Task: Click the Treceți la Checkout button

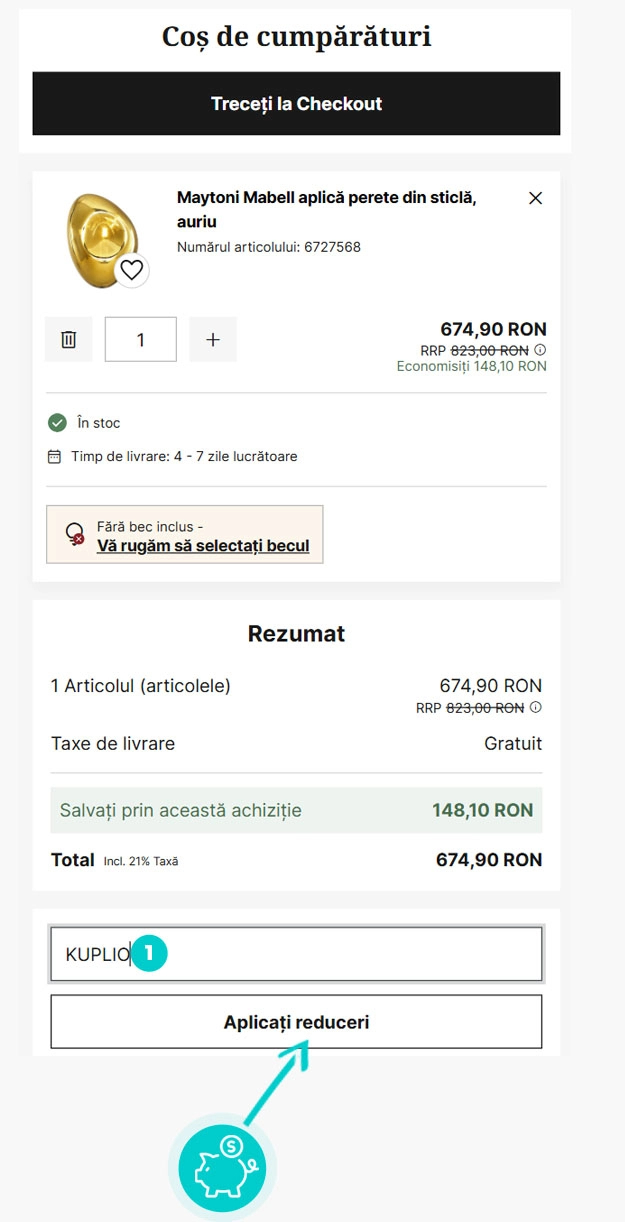Action: [296, 103]
